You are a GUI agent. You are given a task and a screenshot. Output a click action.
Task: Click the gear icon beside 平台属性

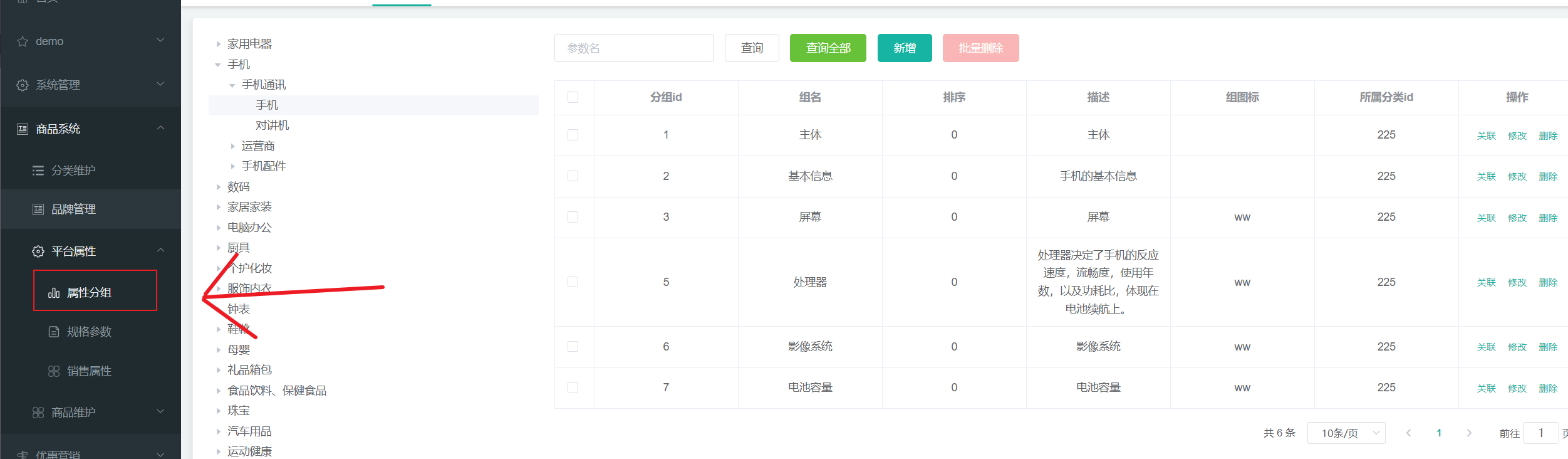tap(38, 251)
